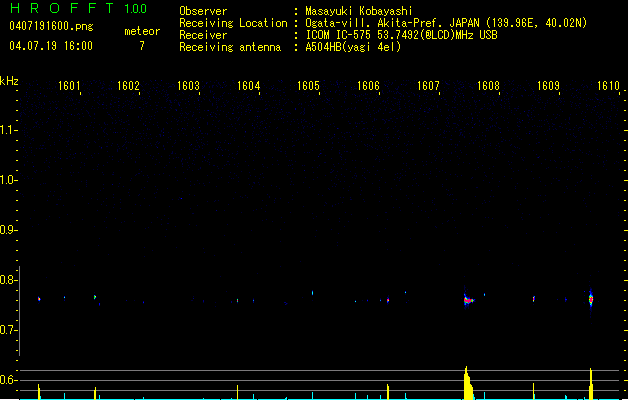Click the 'Receiver' field label

point(203,35)
